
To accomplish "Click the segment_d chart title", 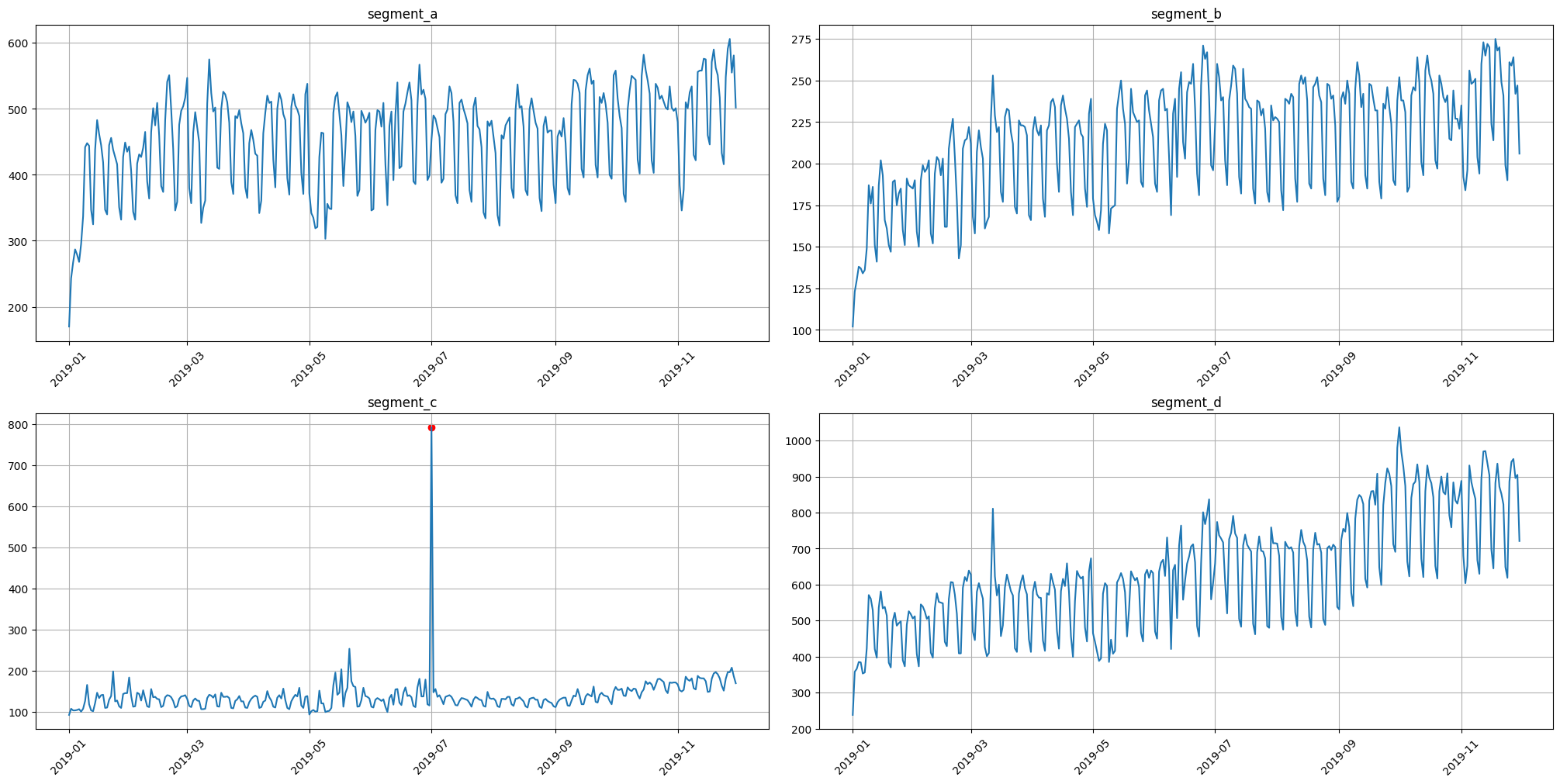I will (x=1186, y=402).
